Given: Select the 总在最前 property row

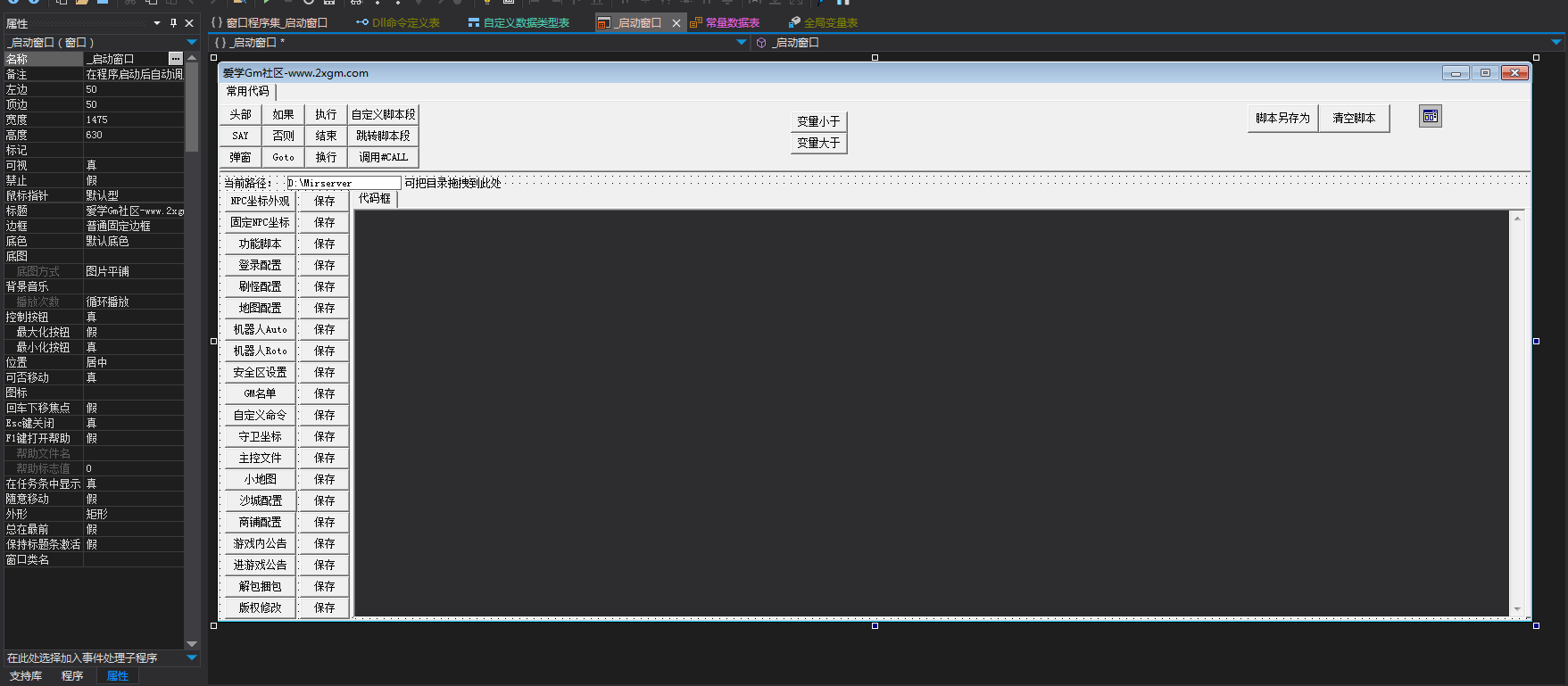Looking at the screenshot, I should pyautogui.click(x=45, y=529).
